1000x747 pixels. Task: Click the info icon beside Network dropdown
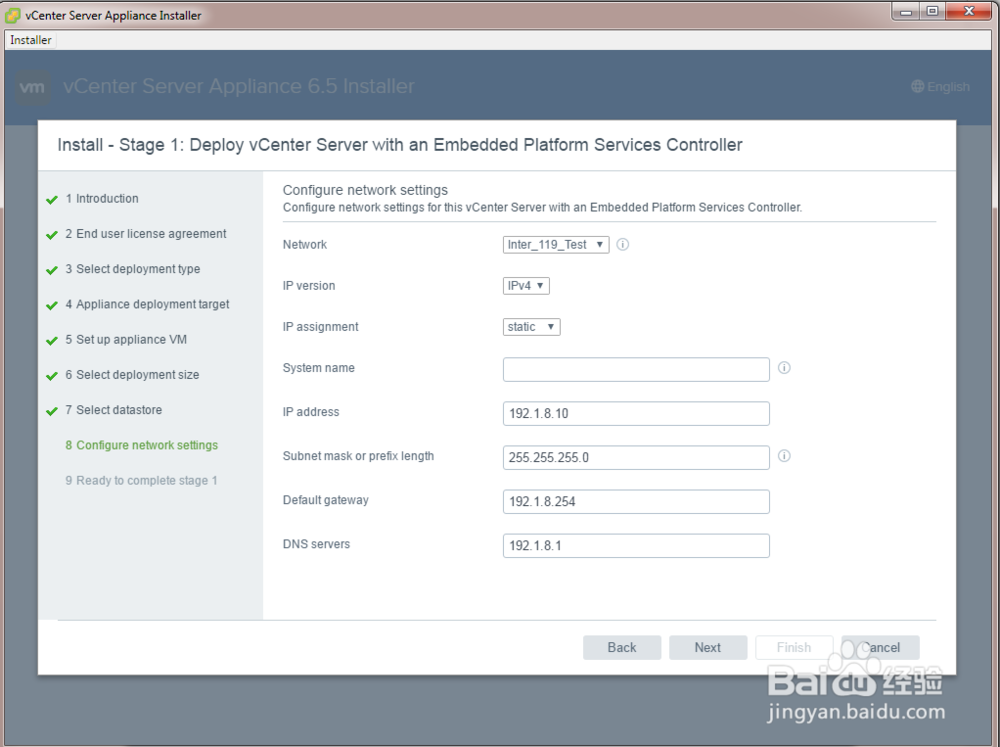pos(622,244)
